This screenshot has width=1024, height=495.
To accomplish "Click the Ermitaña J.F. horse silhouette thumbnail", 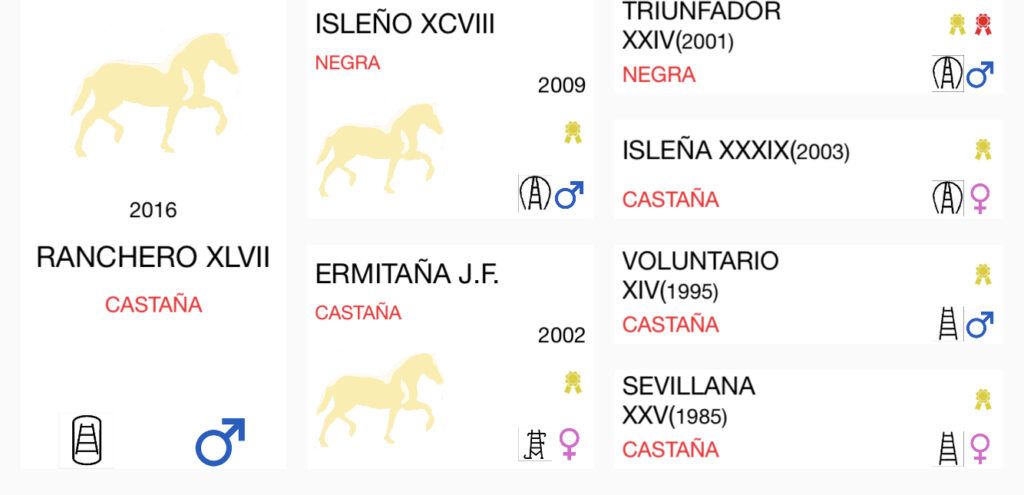I will pos(379,400).
